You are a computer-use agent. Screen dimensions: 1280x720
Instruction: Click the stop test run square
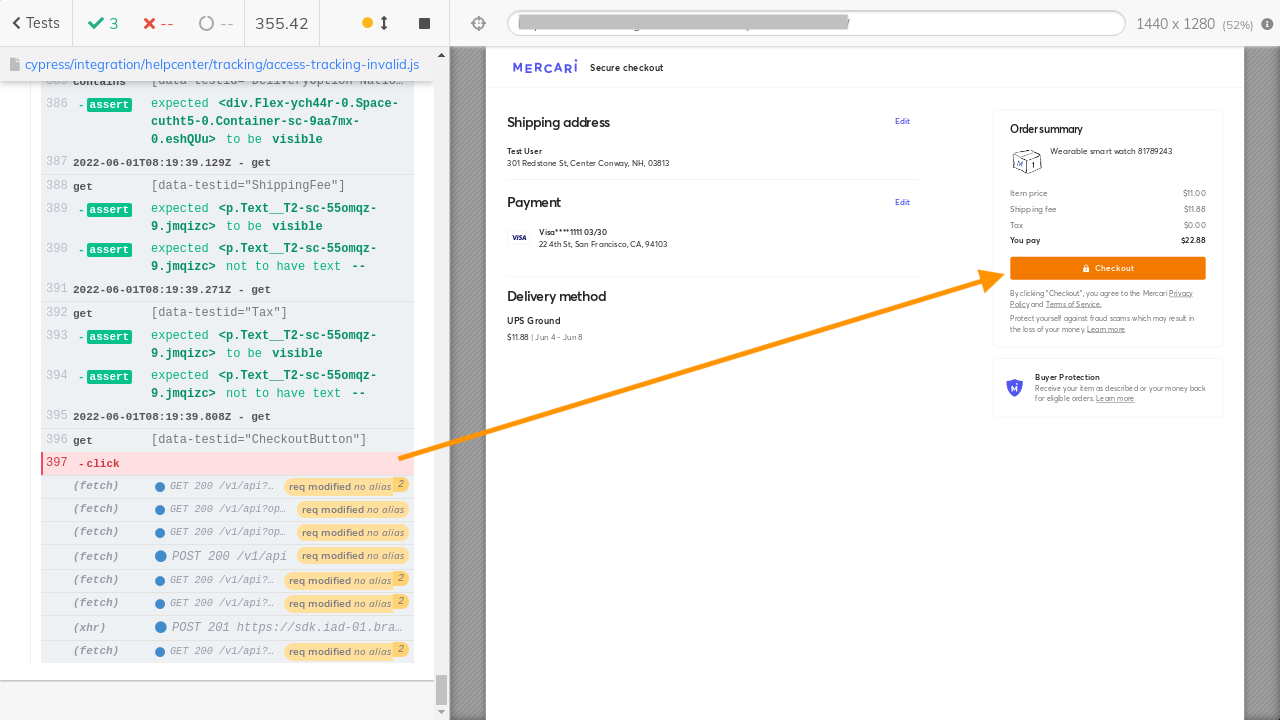pyautogui.click(x=424, y=23)
